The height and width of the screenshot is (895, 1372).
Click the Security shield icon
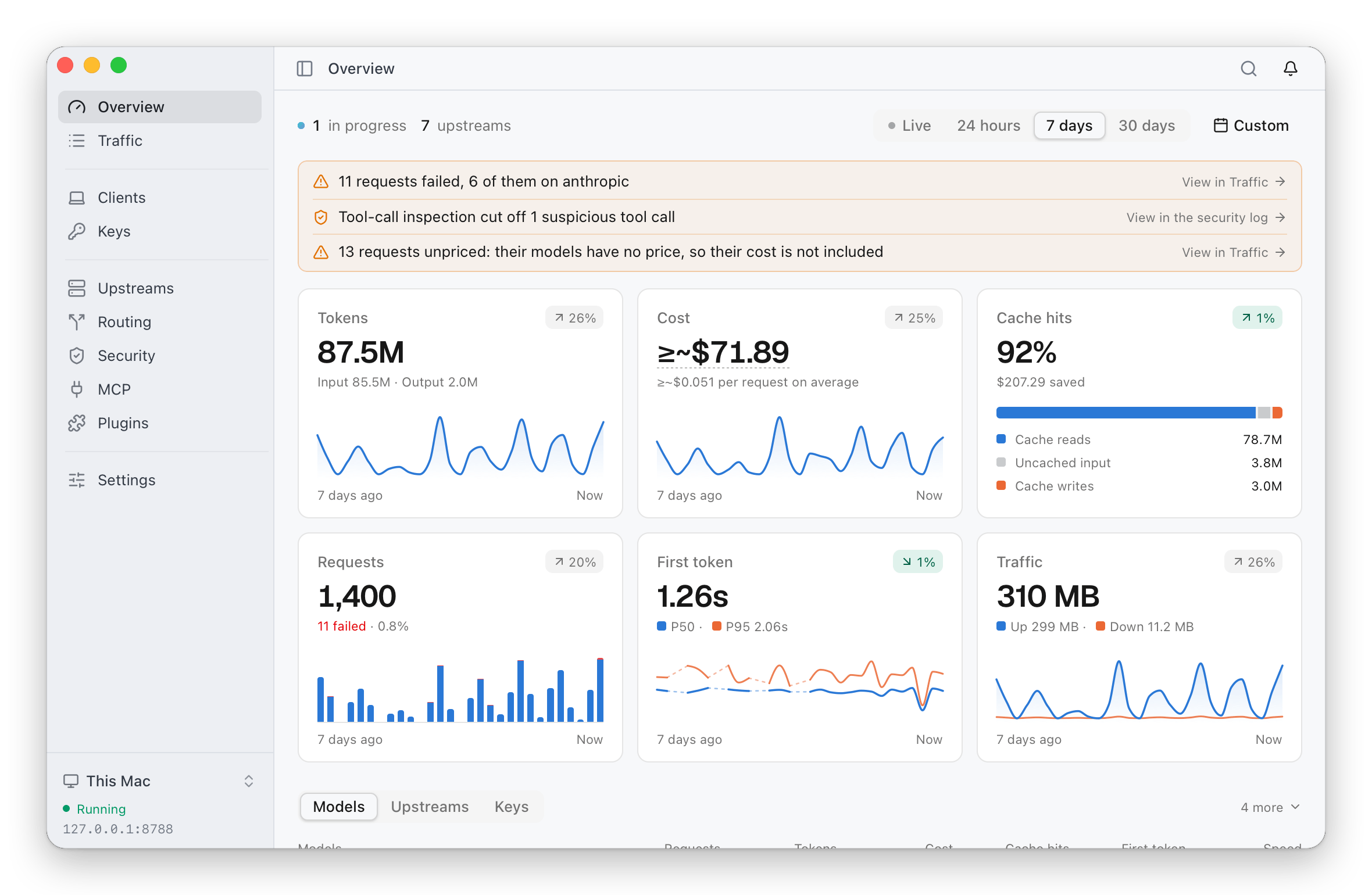point(77,356)
